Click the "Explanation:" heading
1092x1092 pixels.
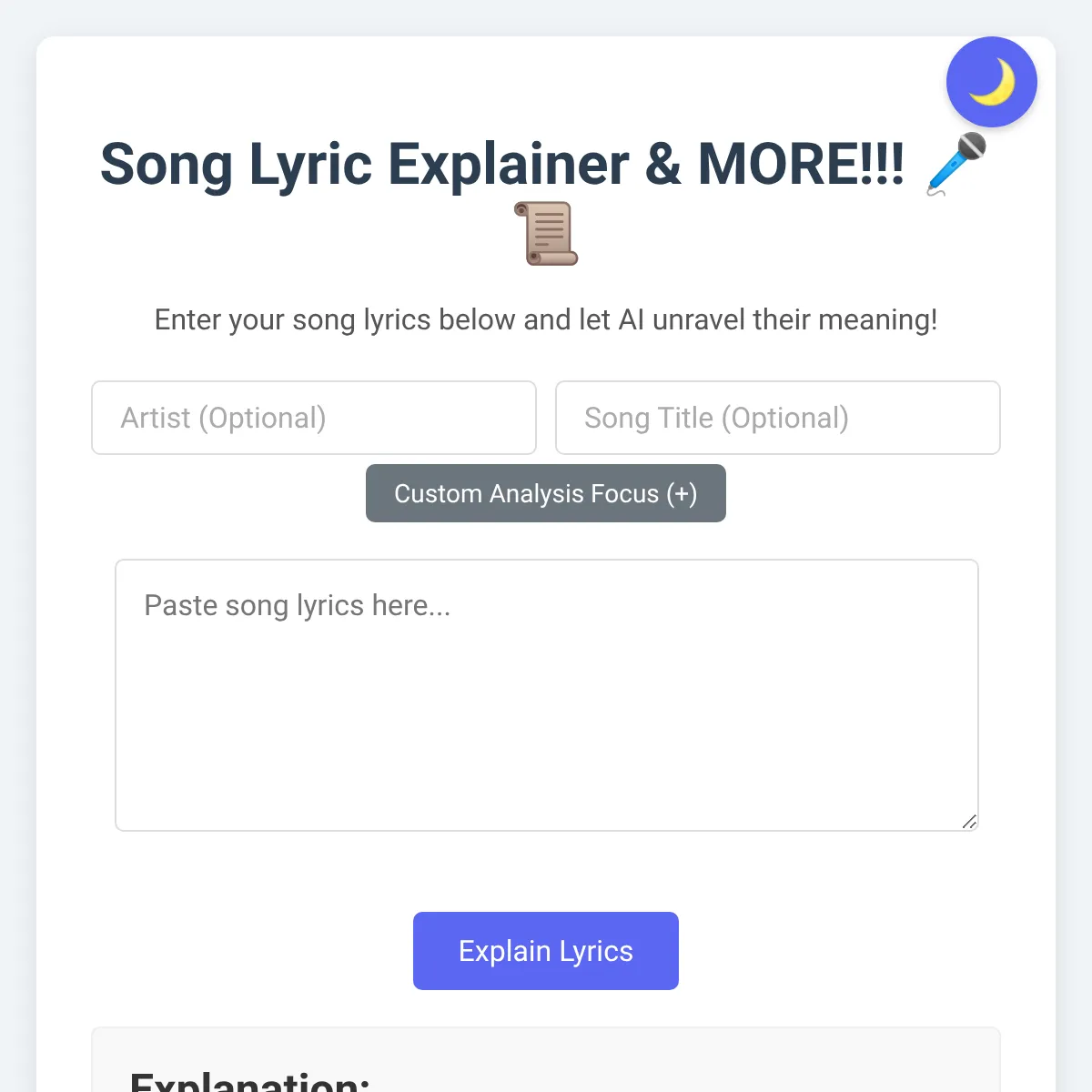point(250,1081)
